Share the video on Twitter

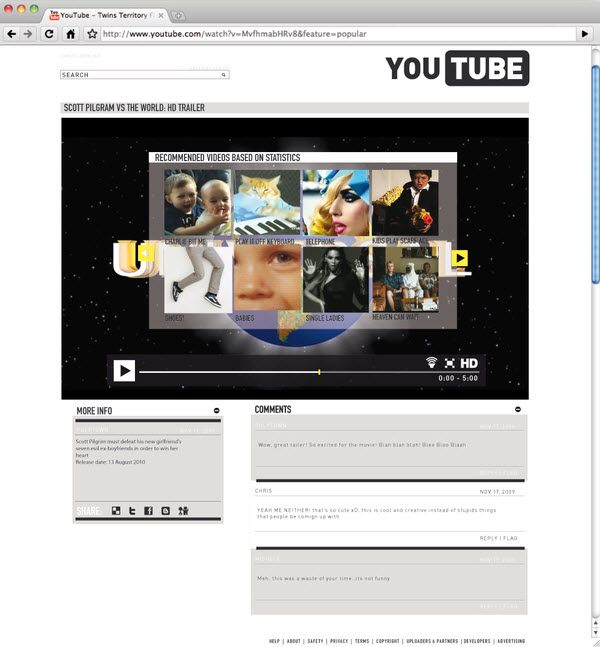point(132,511)
